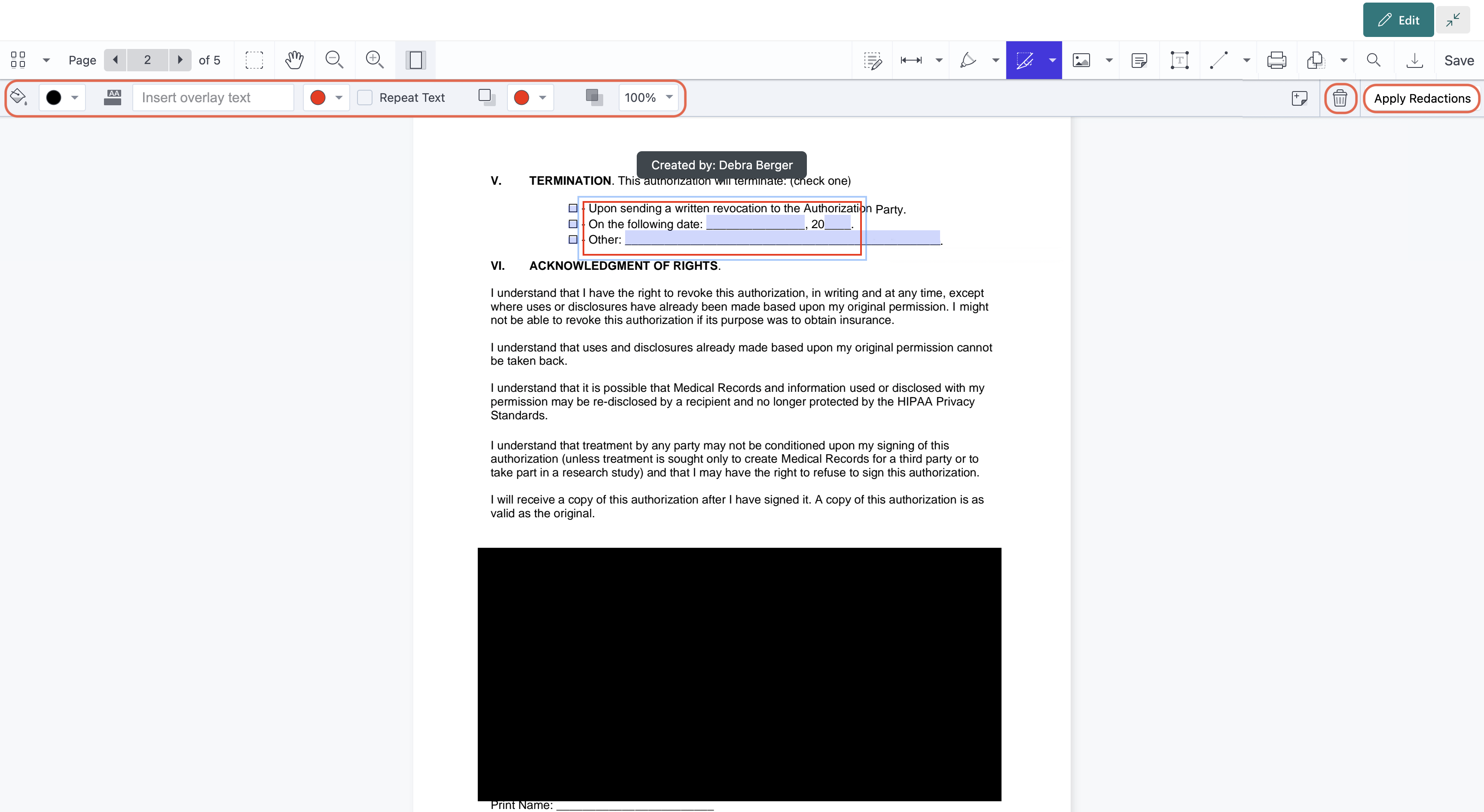Check the 'Other' termination checkbox
Image resolution: width=1484 pixels, height=812 pixels.
(573, 240)
